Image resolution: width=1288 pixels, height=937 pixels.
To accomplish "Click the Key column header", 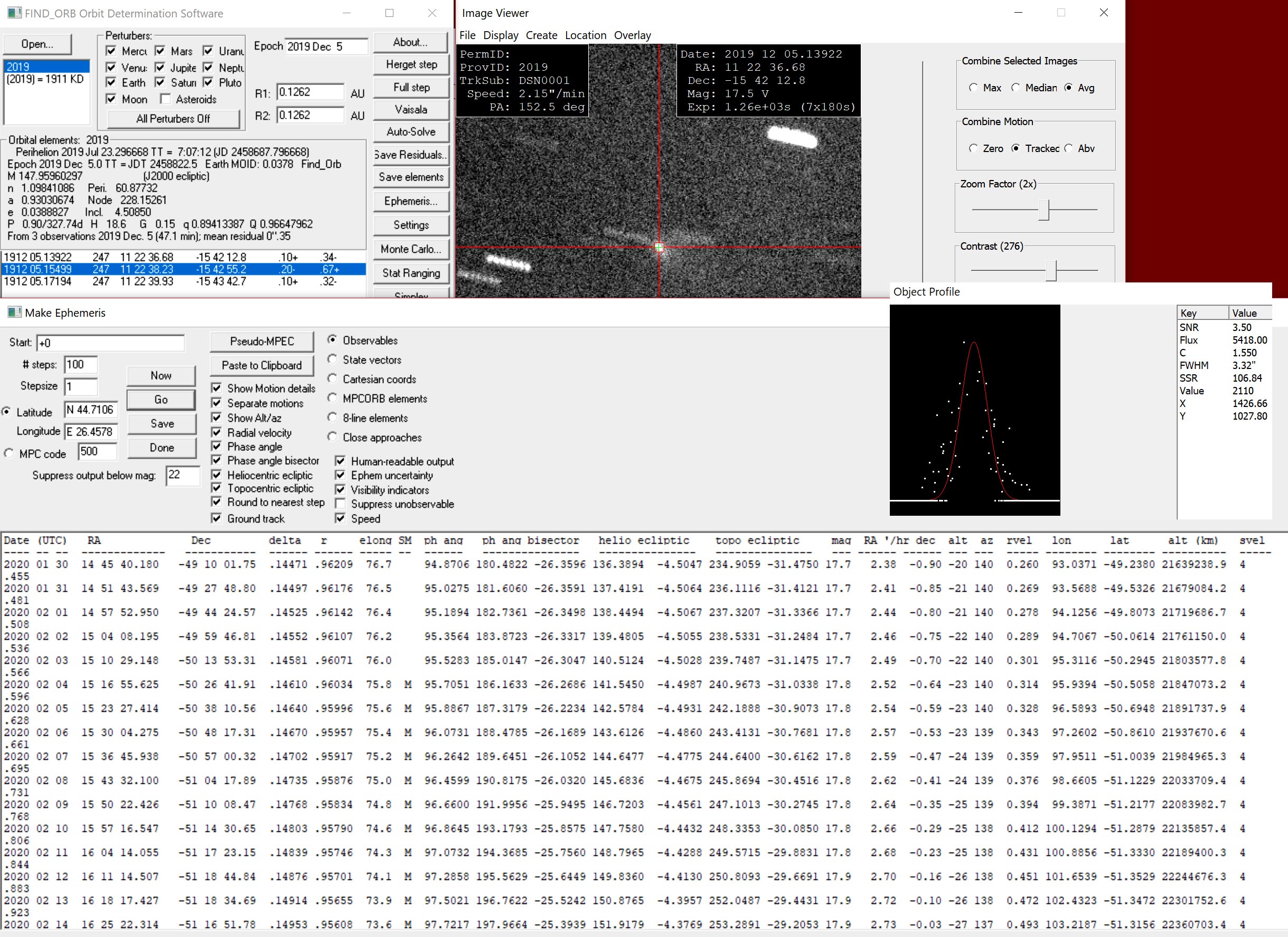I will pos(1203,313).
